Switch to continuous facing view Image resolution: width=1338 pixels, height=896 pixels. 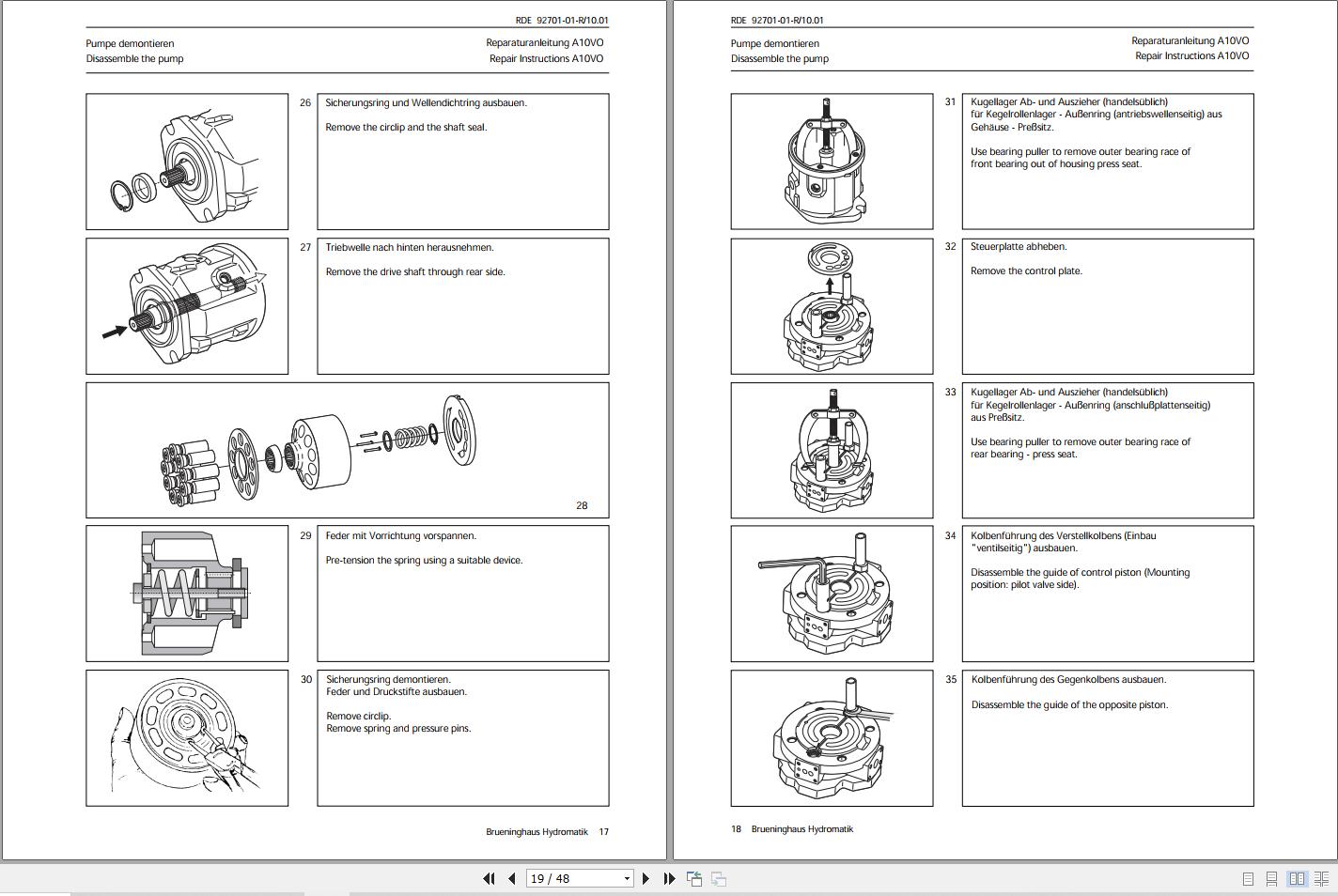(x=1321, y=878)
